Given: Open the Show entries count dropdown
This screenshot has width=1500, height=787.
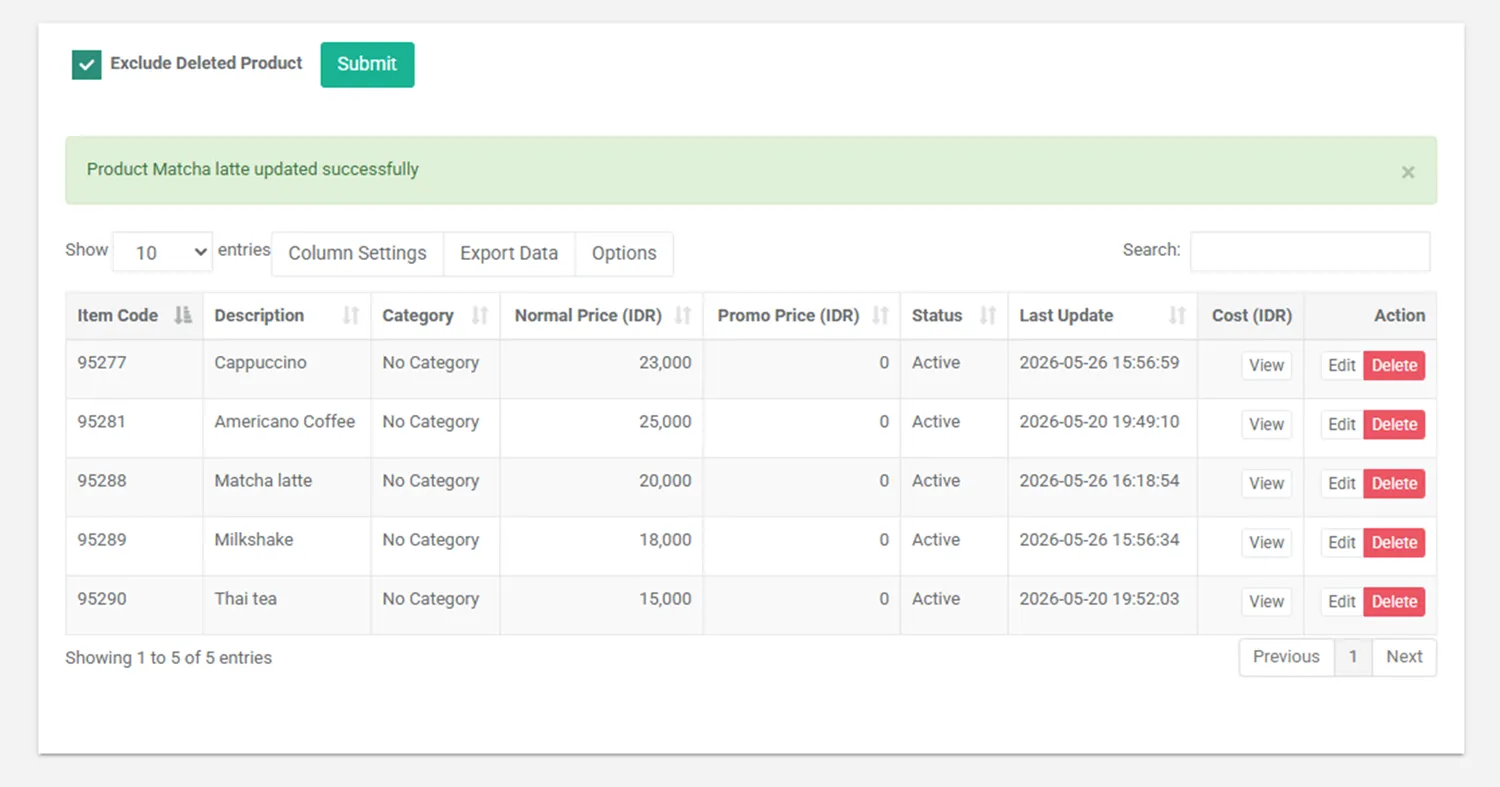Looking at the screenshot, I should pyautogui.click(x=162, y=252).
